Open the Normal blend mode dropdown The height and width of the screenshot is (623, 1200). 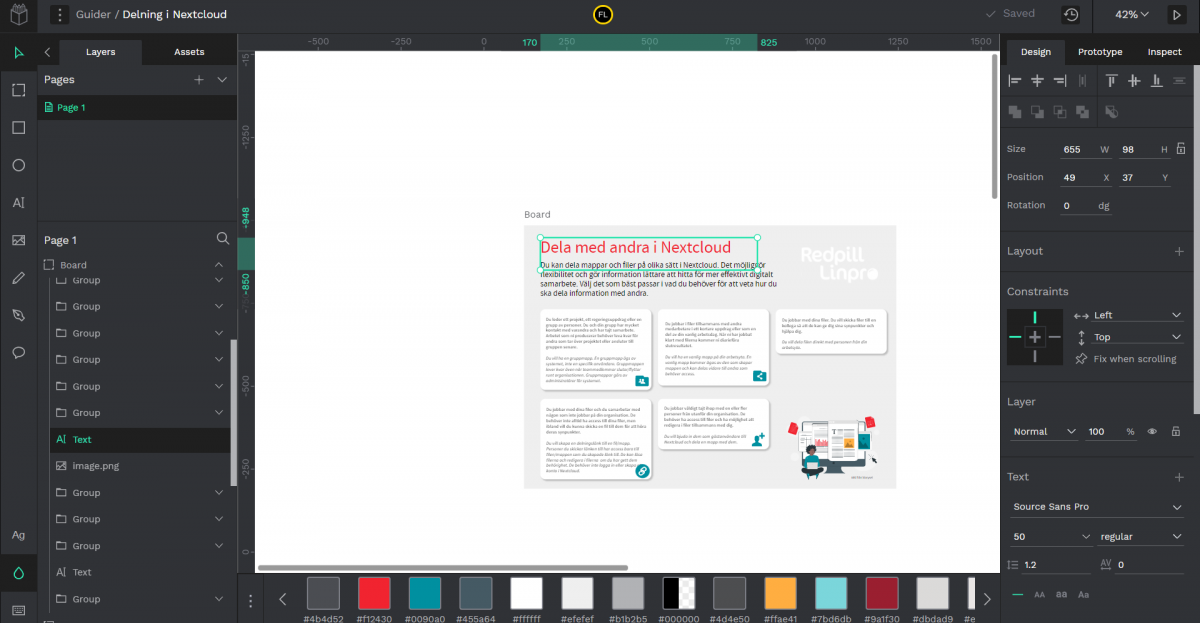coord(1044,431)
